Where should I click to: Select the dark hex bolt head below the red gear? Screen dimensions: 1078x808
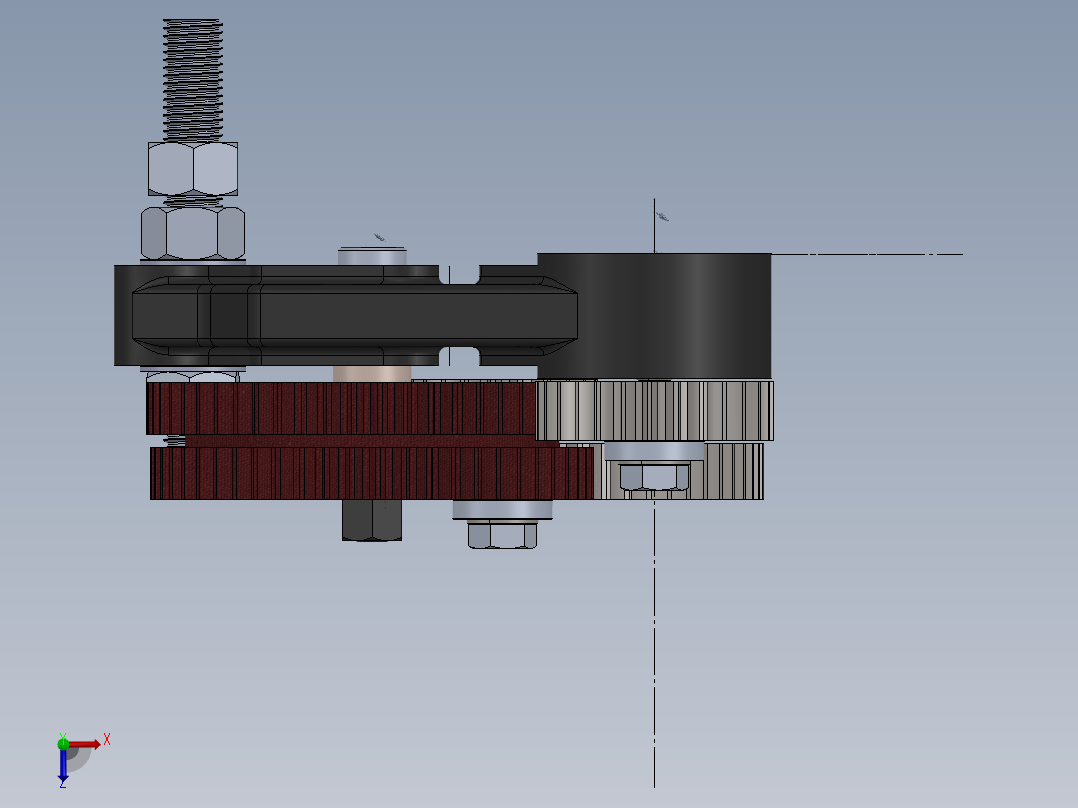pos(372,520)
